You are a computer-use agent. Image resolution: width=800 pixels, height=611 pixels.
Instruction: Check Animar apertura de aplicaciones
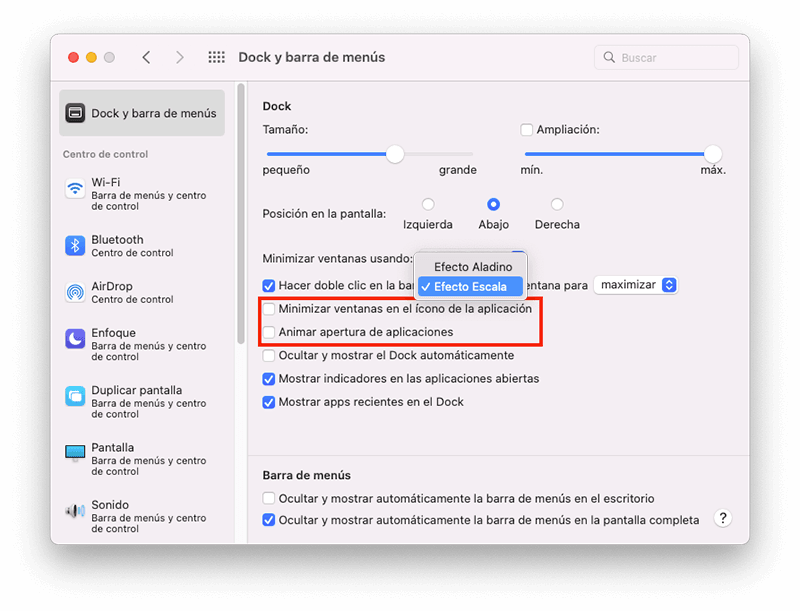(x=268, y=332)
